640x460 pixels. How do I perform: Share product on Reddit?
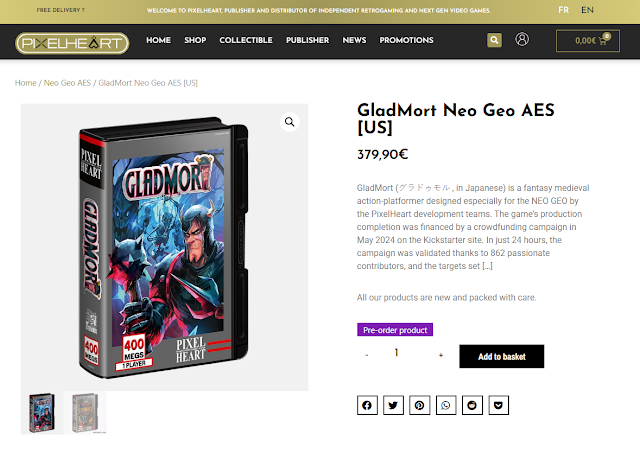pos(472,405)
